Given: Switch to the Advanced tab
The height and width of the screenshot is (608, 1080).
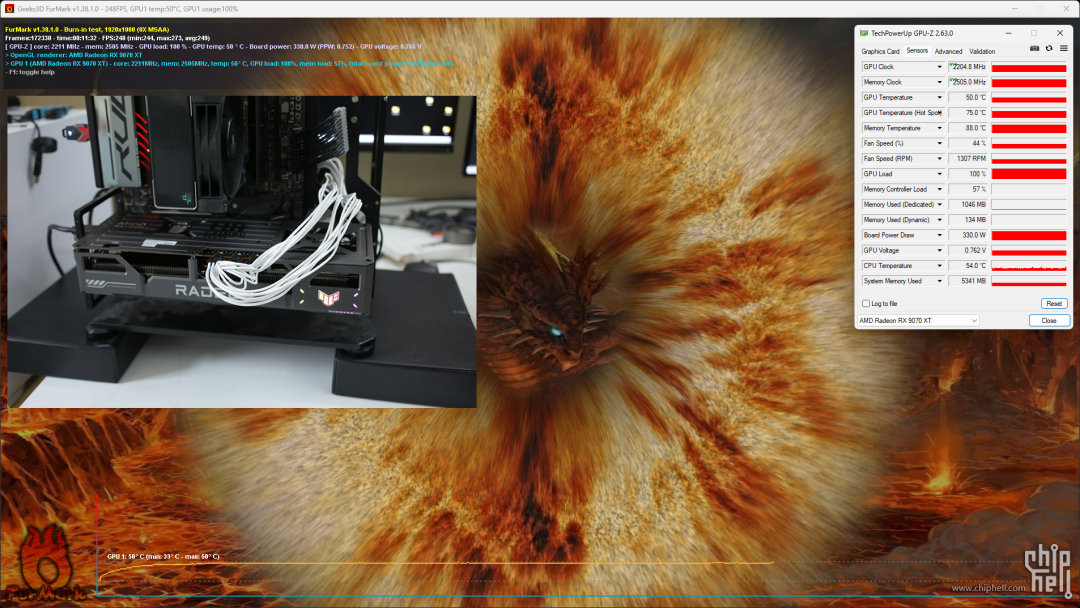Looking at the screenshot, I should pos(948,52).
